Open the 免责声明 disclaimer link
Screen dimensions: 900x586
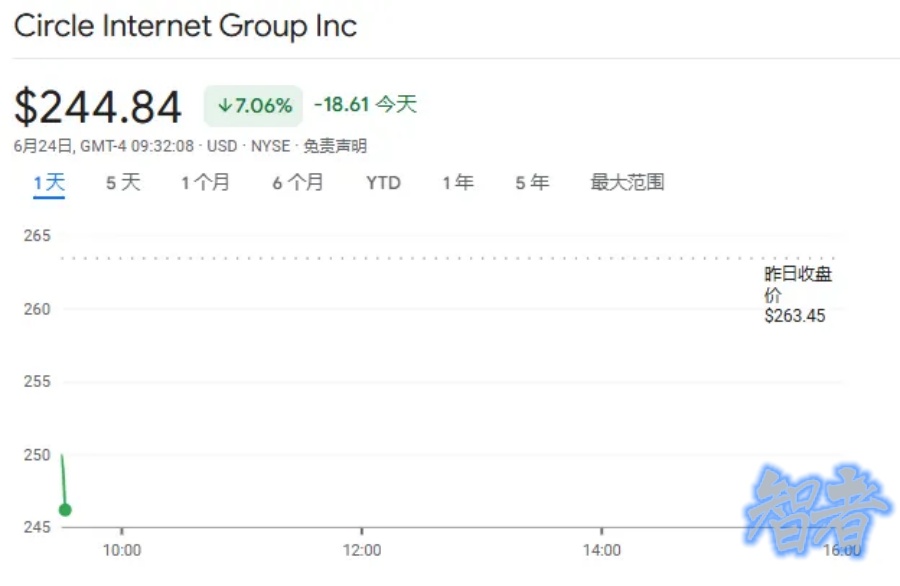[335, 146]
